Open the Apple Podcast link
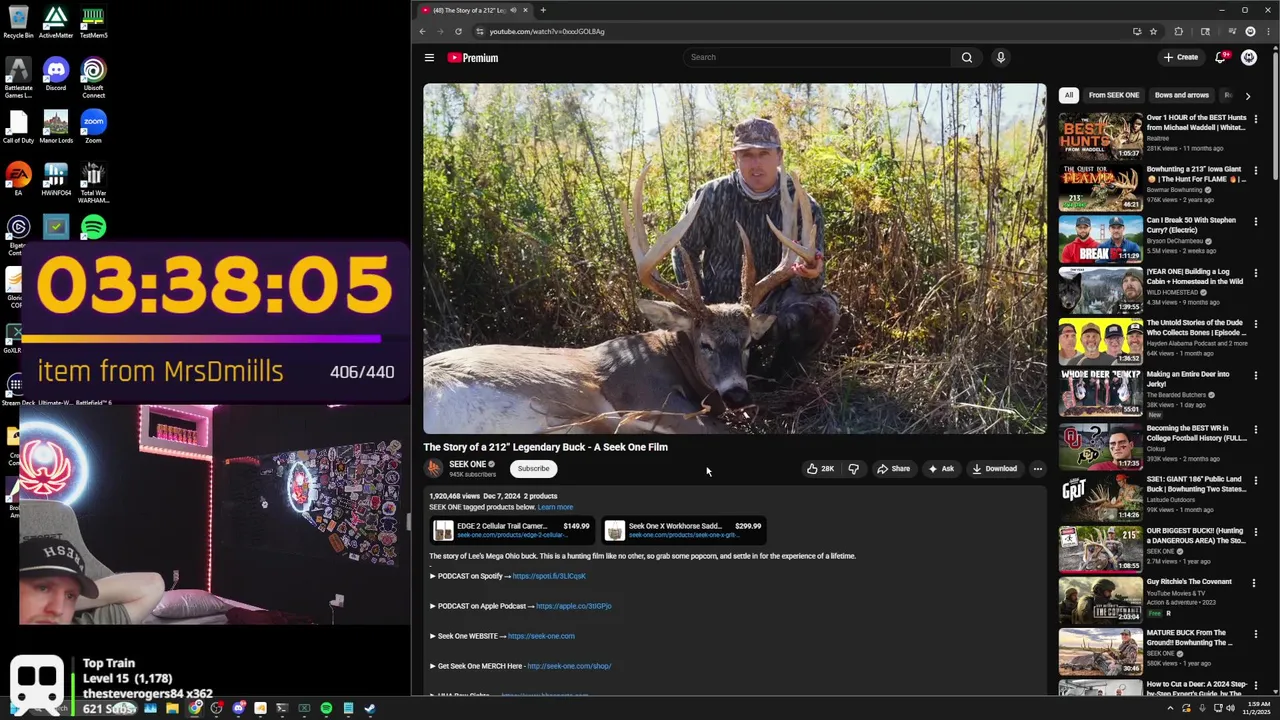This screenshot has width=1280, height=720. pyautogui.click(x=573, y=606)
